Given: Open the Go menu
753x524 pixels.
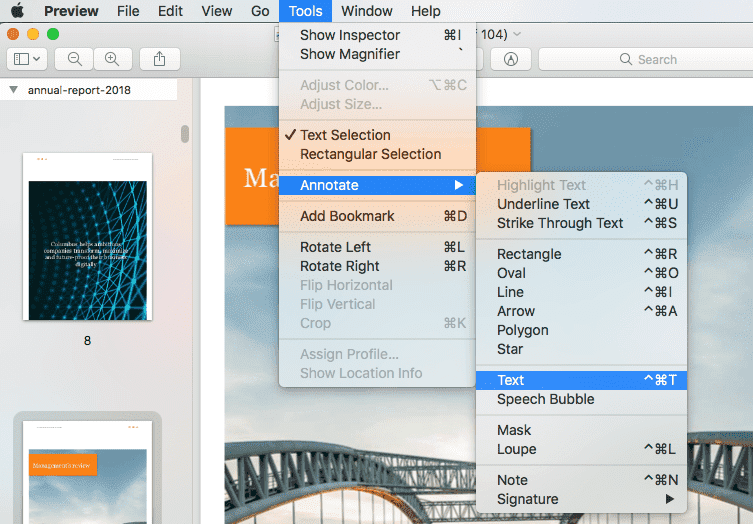Looking at the screenshot, I should point(260,11).
